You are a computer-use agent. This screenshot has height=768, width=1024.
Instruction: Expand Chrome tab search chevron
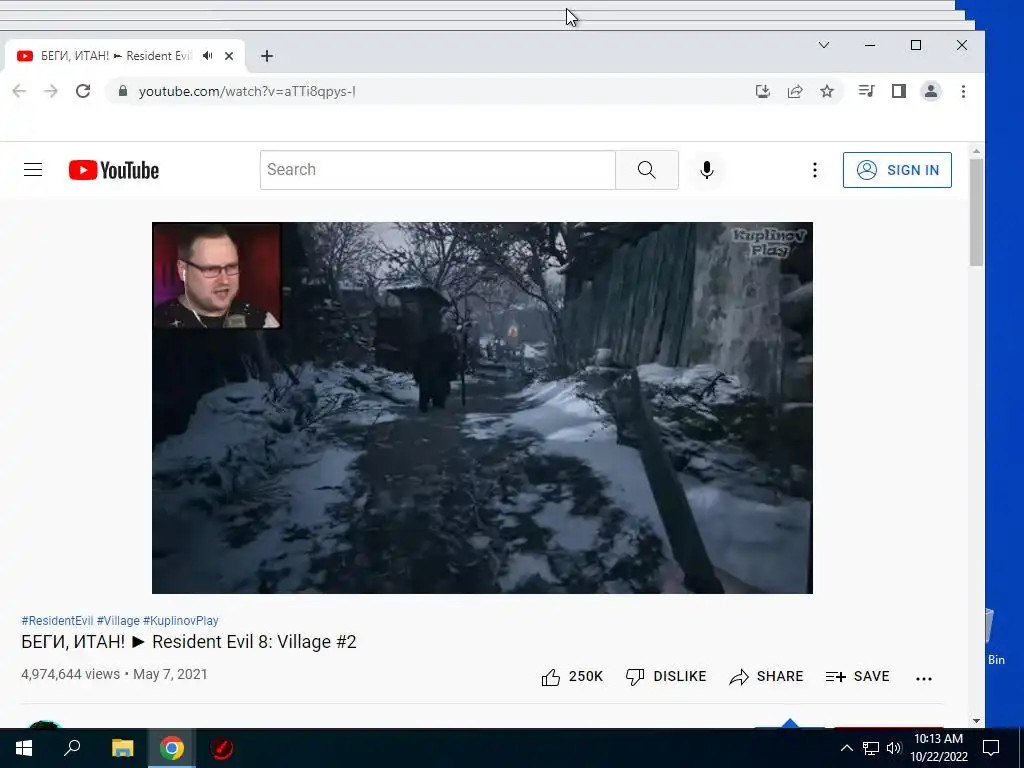click(824, 45)
